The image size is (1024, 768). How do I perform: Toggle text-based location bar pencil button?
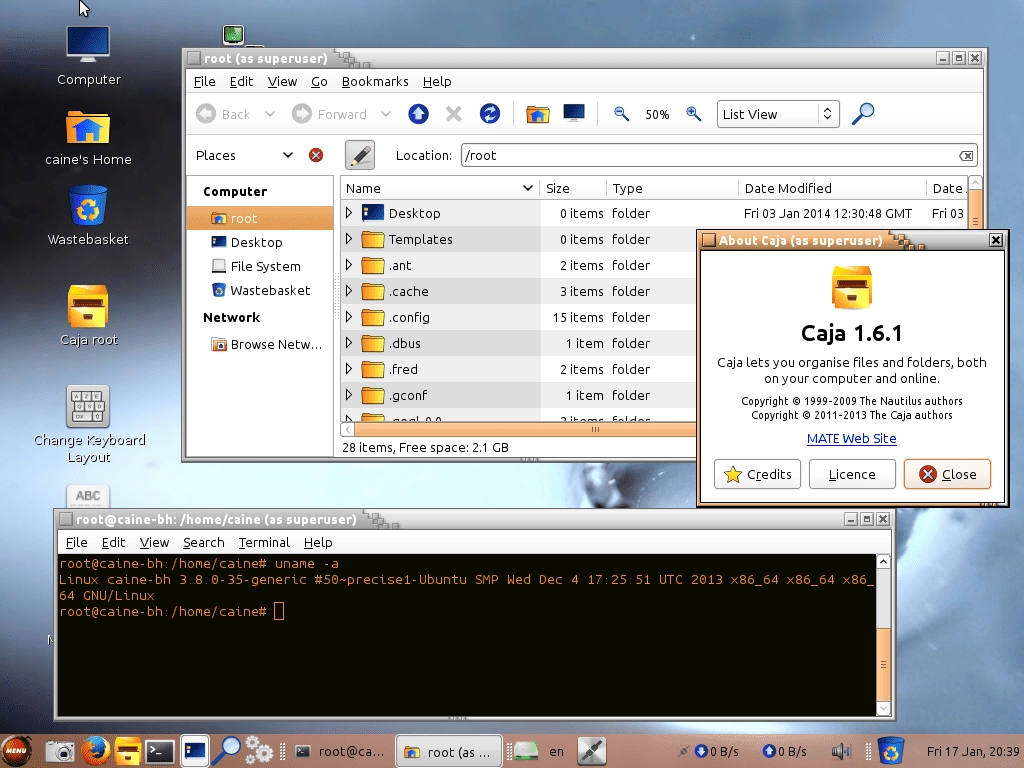(359, 155)
